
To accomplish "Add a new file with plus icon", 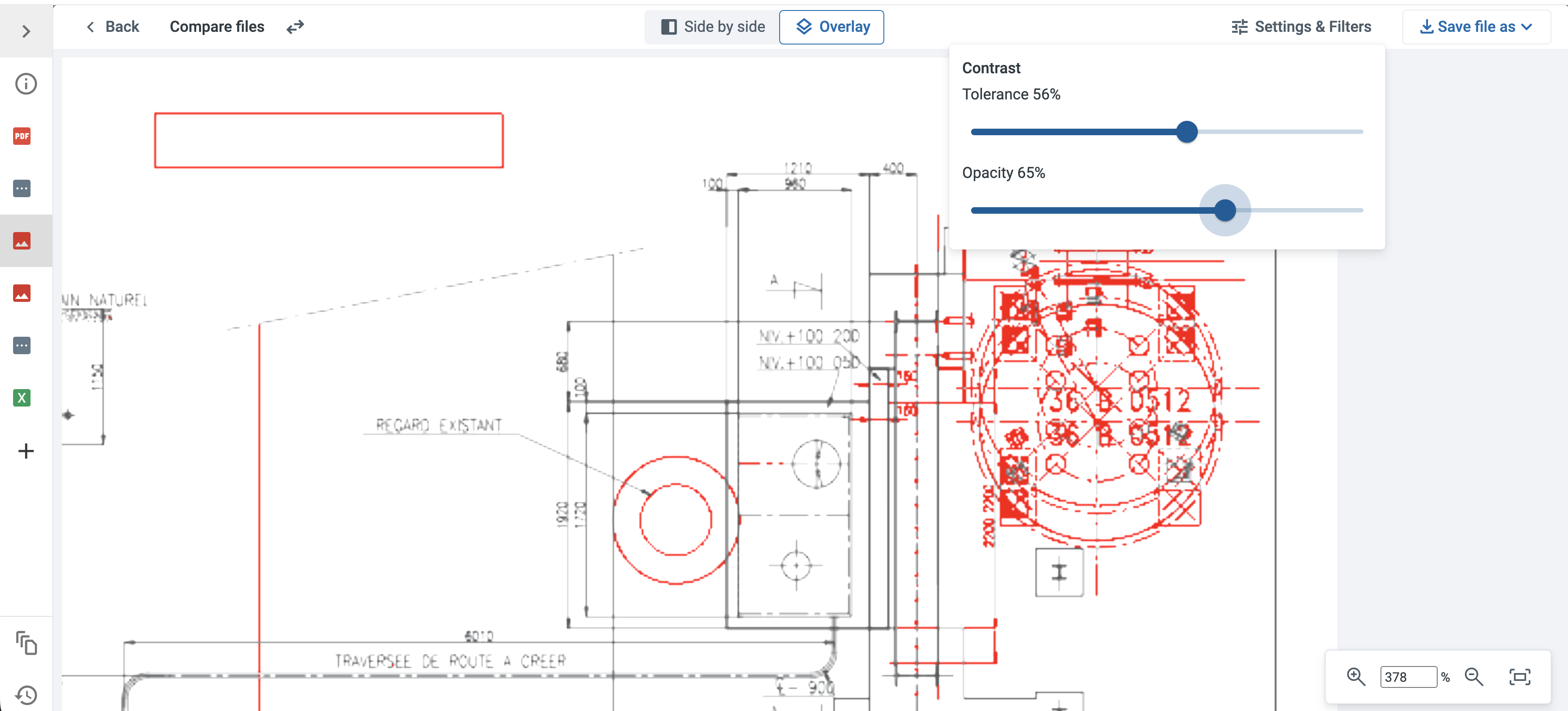I will coord(26,451).
